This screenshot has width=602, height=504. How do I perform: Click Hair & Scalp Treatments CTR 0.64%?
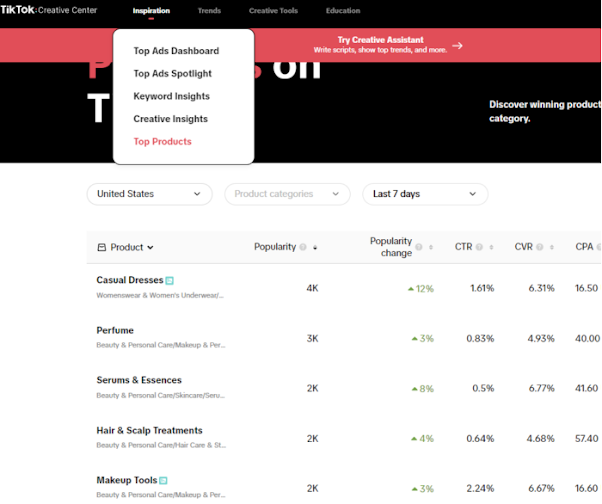480,438
